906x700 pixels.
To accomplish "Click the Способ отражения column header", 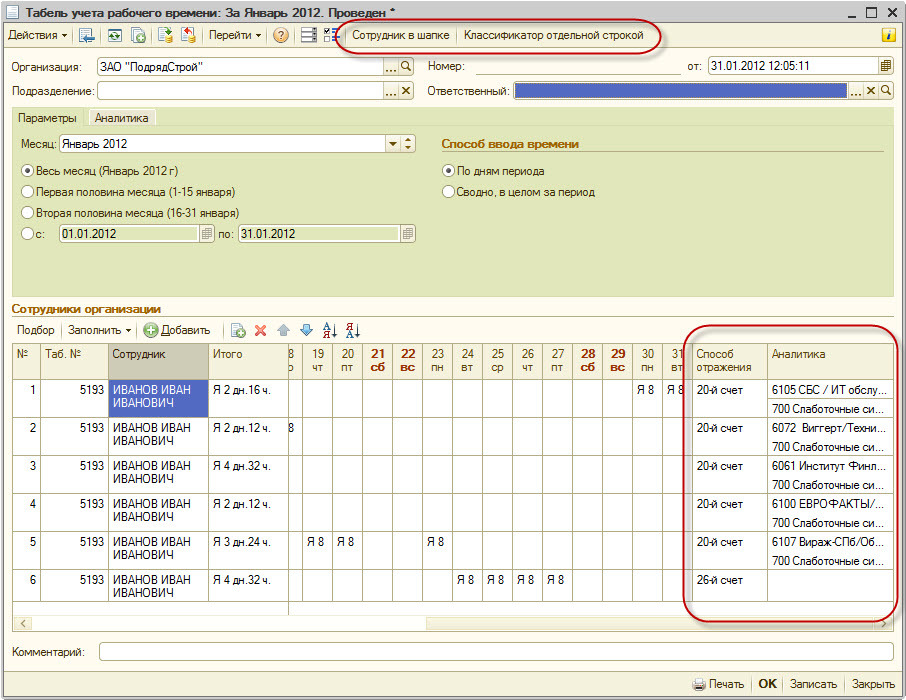I will pos(730,361).
